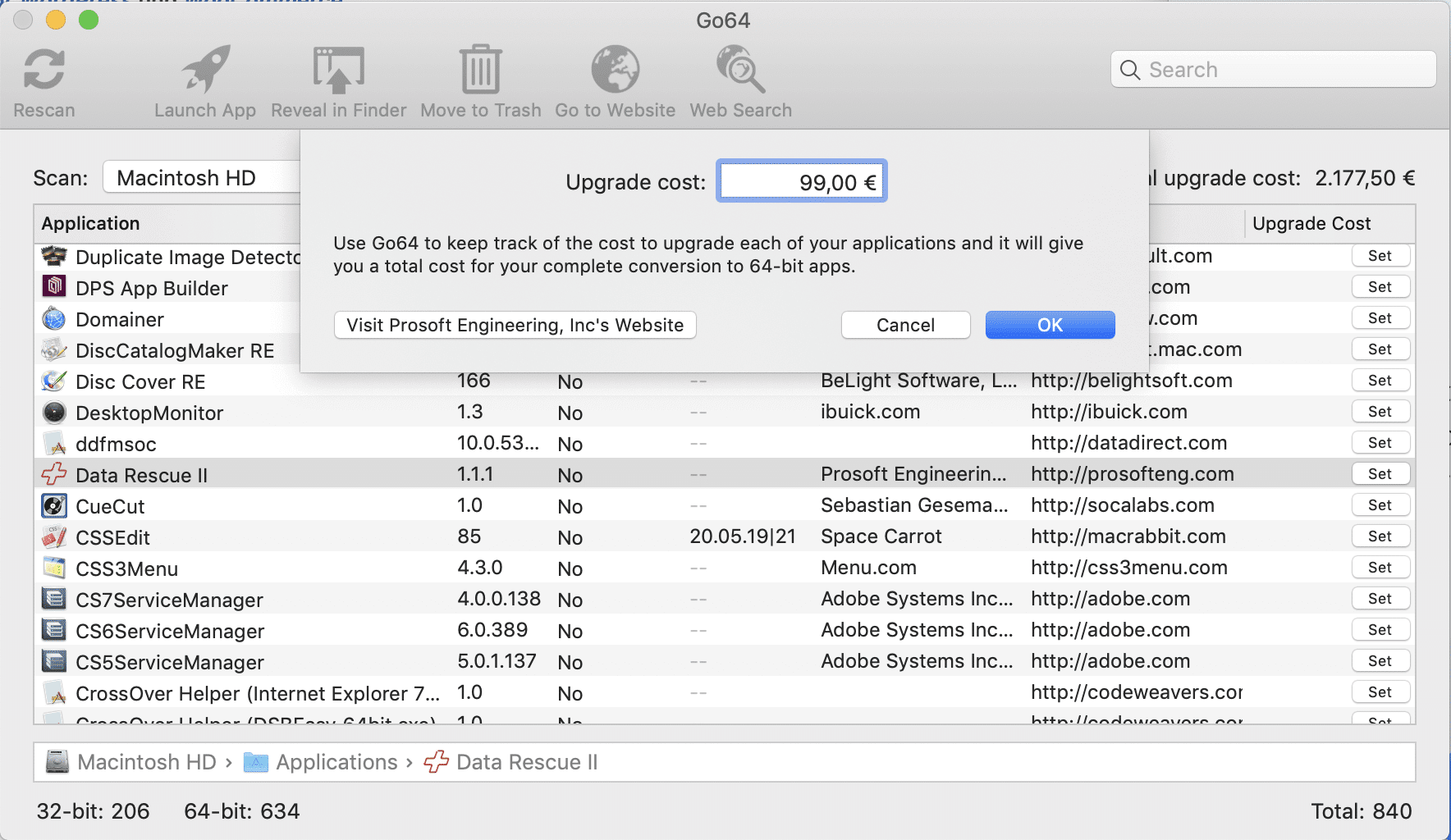This screenshot has width=1451, height=840.
Task: Sort by the Upgrade Cost column header
Action: tap(1330, 223)
